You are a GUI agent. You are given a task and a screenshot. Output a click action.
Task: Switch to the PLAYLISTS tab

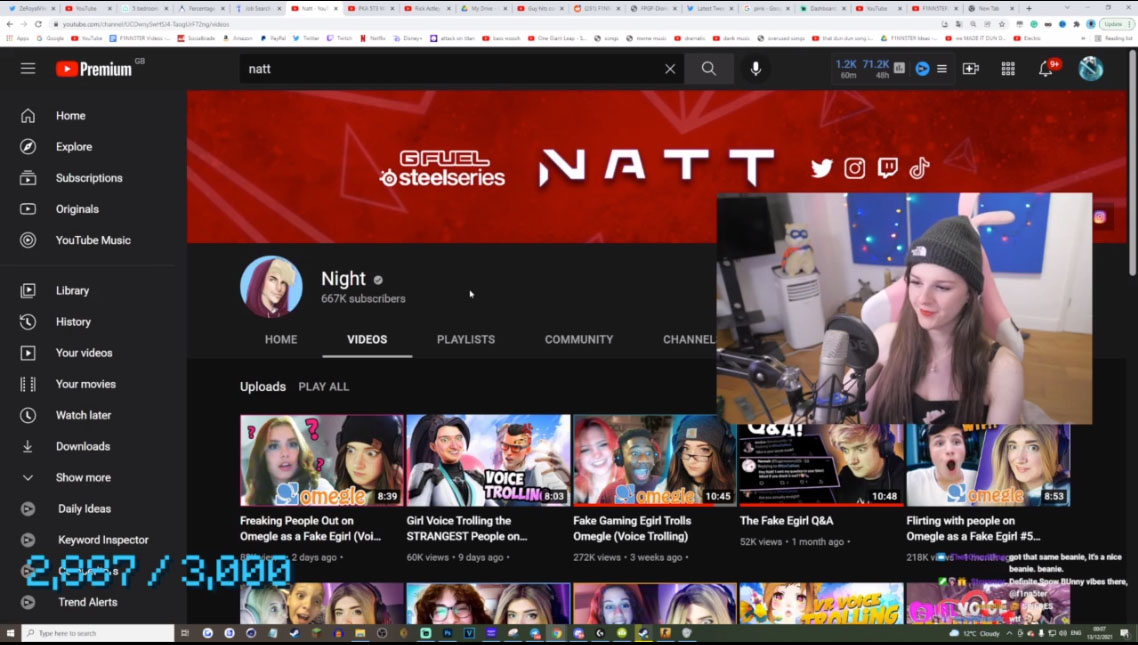[466, 340]
